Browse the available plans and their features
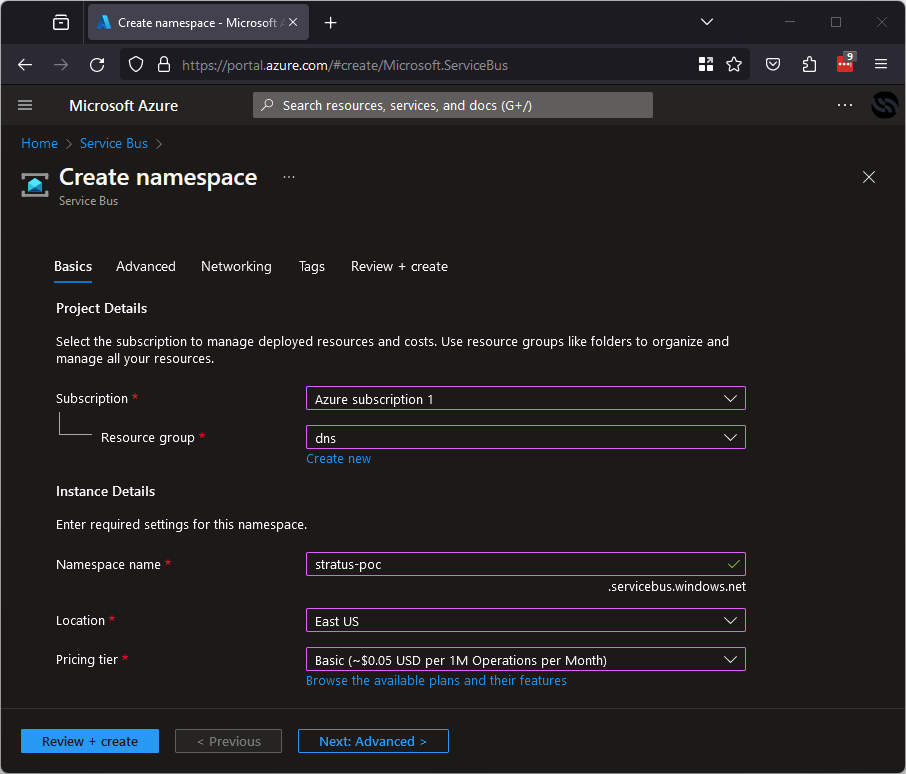The image size is (906, 774). coord(436,680)
